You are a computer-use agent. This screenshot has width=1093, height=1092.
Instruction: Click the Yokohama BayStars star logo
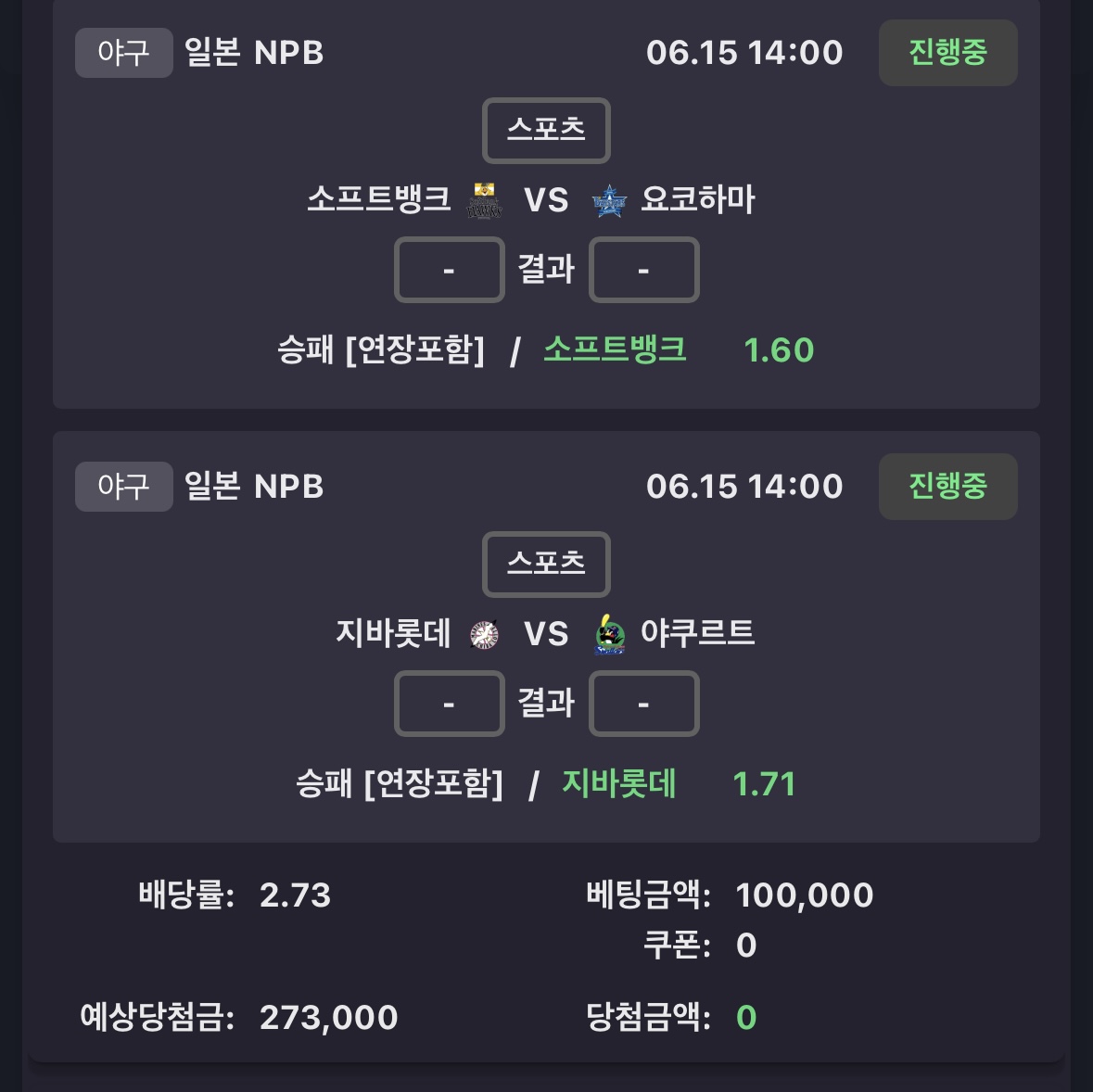(x=609, y=201)
